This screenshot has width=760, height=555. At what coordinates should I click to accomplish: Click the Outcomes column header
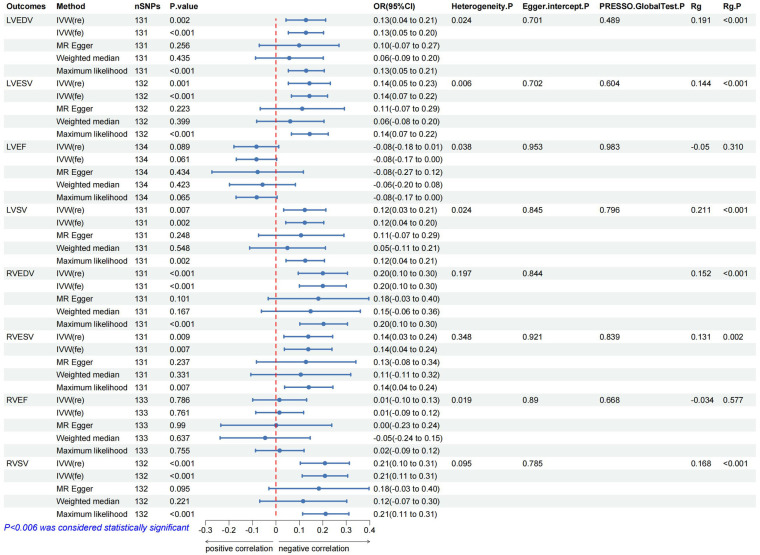tap(26, 6)
